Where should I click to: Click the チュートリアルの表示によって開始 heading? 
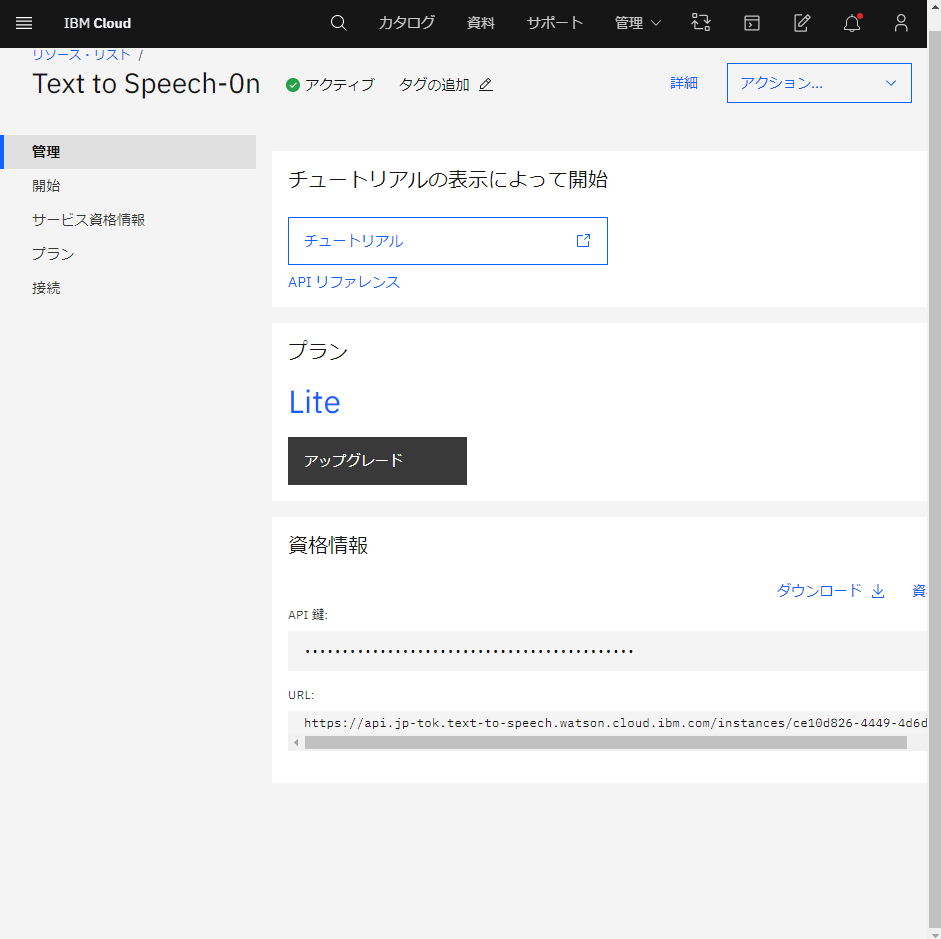(x=448, y=179)
